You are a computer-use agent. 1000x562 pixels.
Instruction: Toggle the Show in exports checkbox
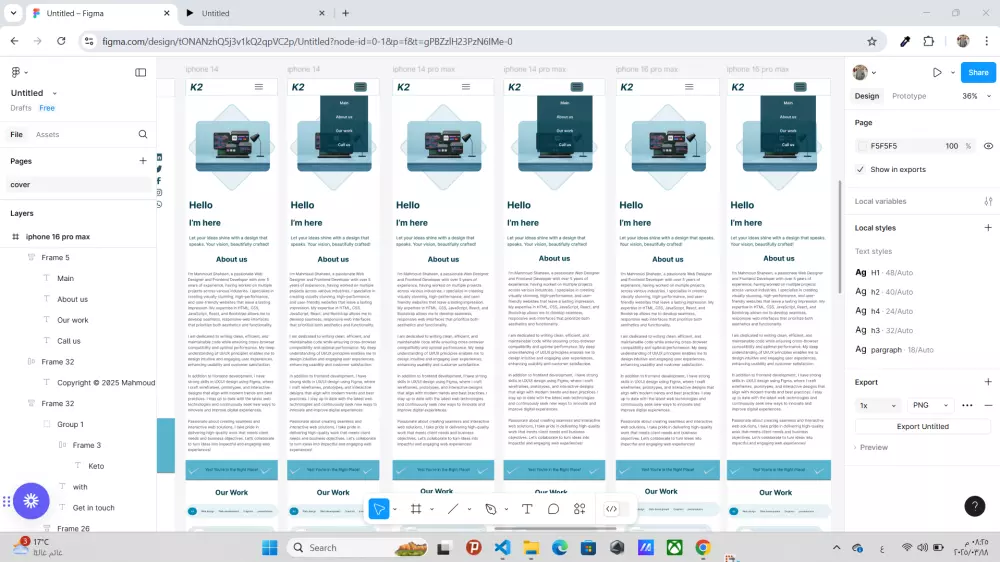click(860, 170)
